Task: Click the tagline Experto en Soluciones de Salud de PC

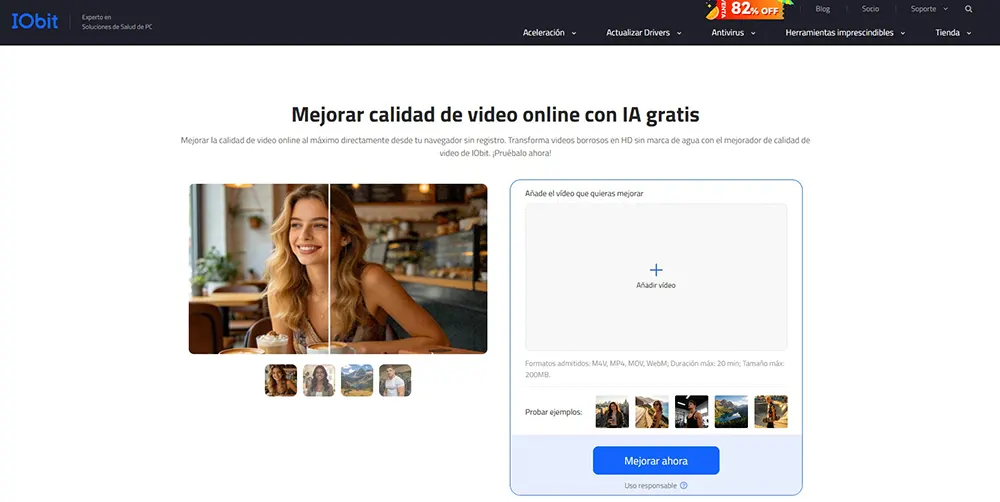Action: pos(117,22)
